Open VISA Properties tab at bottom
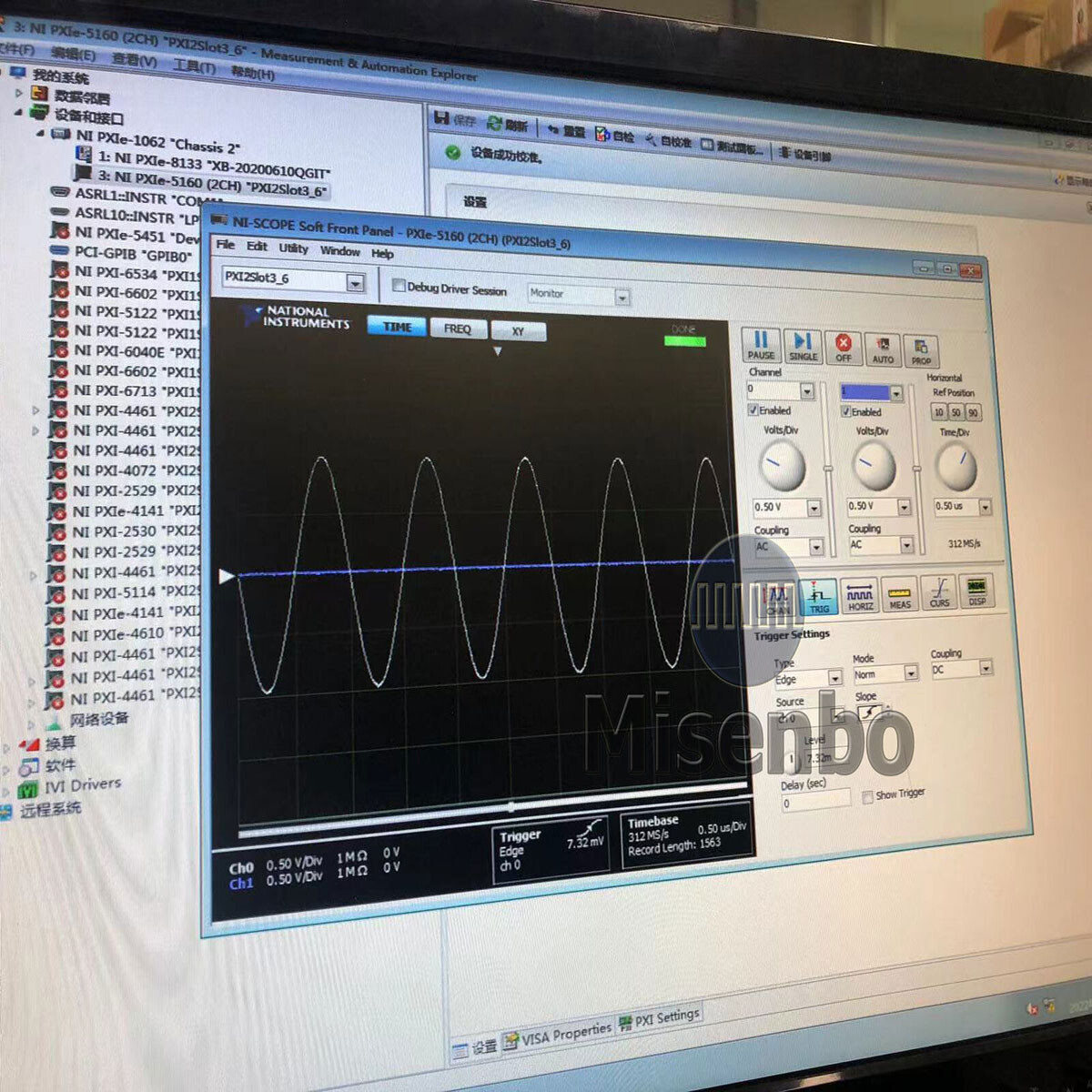 point(557,1036)
